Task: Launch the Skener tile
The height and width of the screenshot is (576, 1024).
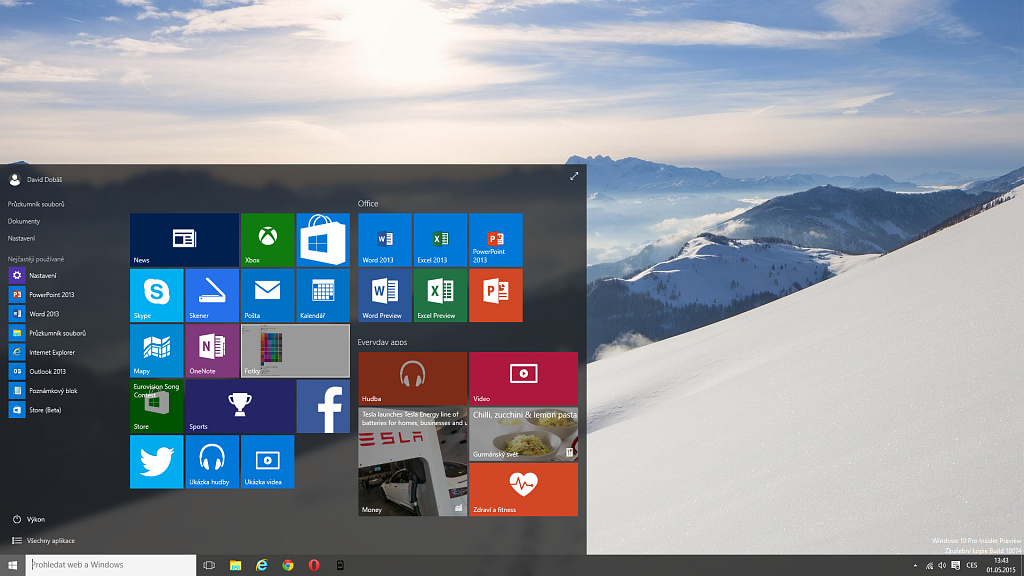Action: tap(212, 295)
